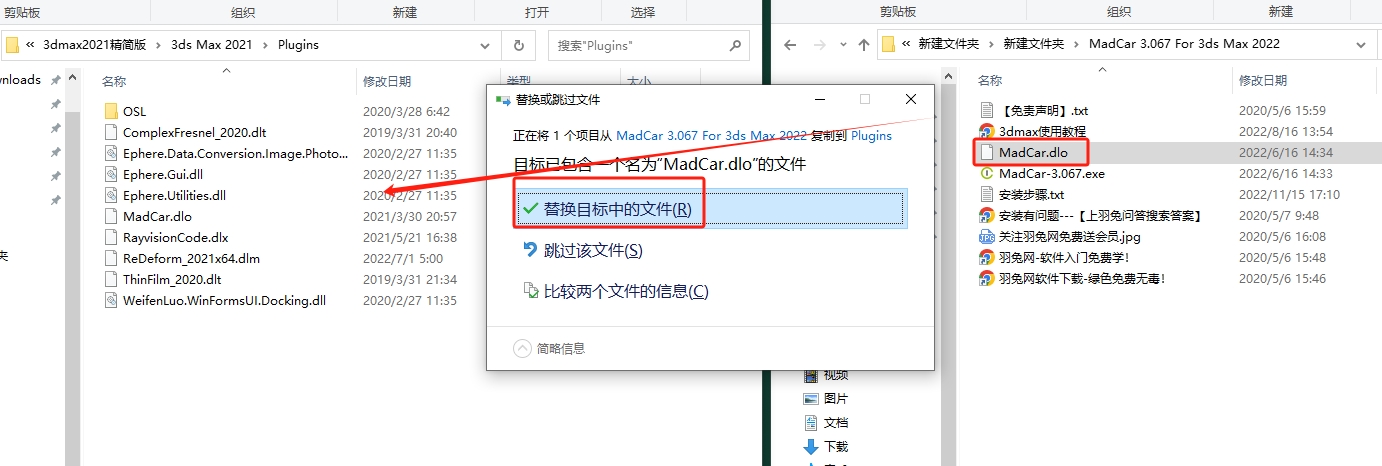Click the 2020/3/28 6:42 date of OSL
This screenshot has height=466, width=1382.
tap(406, 111)
